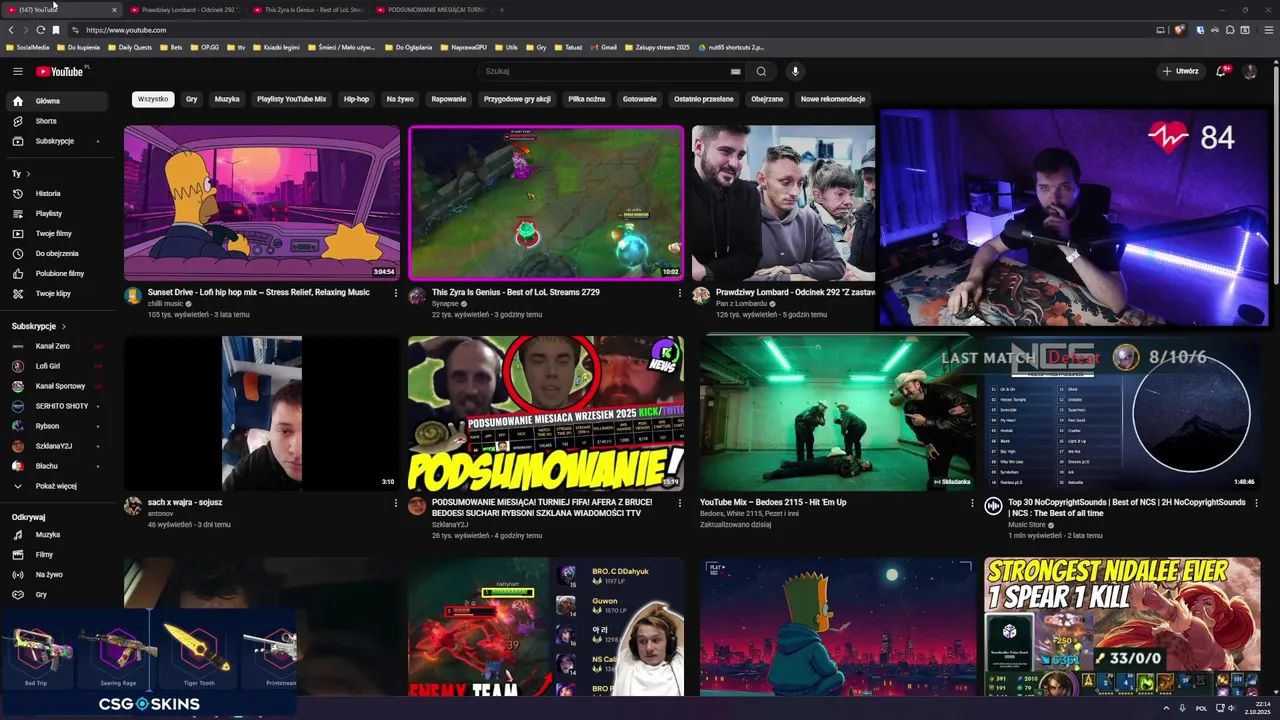Open the on-screen keyboard icon in search box
Image resolution: width=1280 pixels, height=720 pixels.
(735, 71)
